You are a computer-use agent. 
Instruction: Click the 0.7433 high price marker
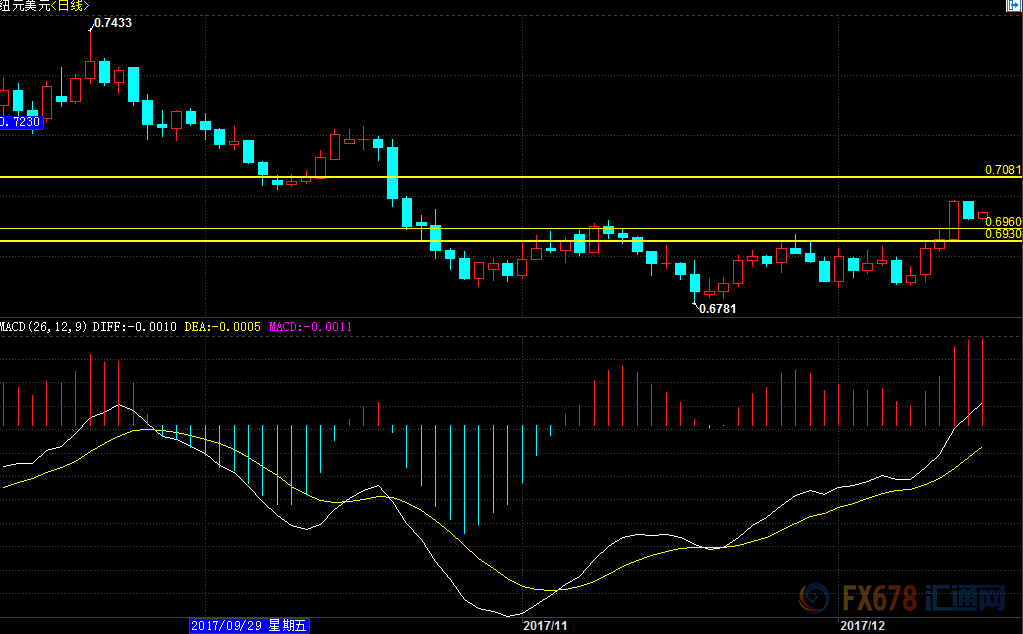111,22
